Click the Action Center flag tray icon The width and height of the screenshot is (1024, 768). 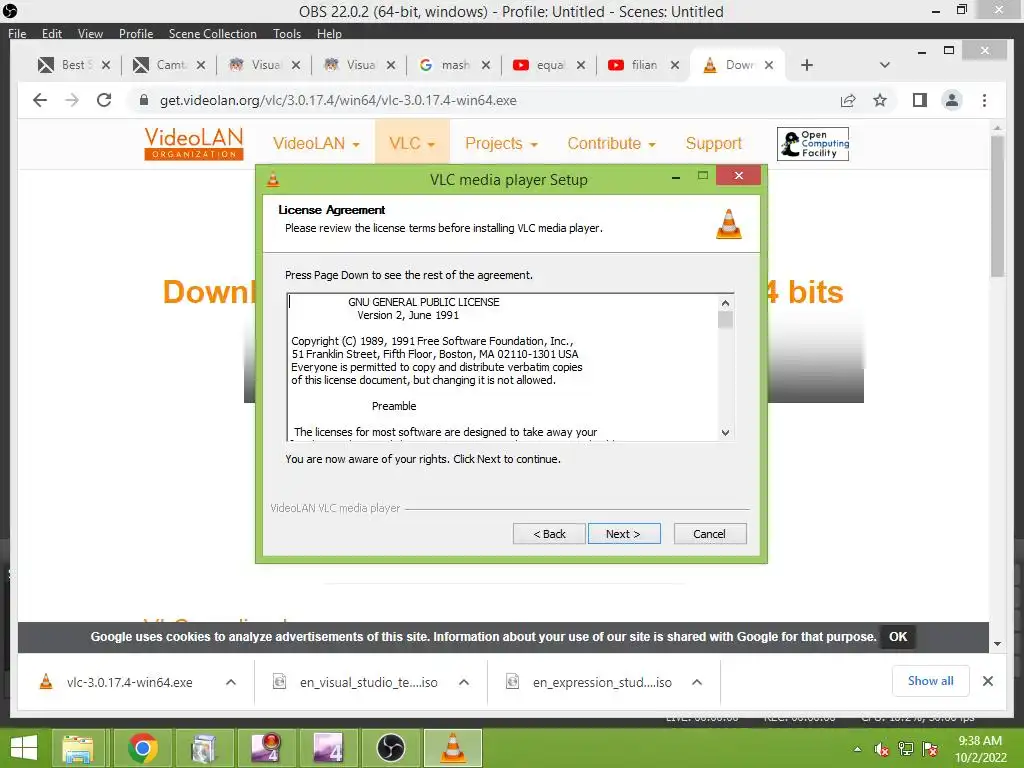[x=930, y=749]
